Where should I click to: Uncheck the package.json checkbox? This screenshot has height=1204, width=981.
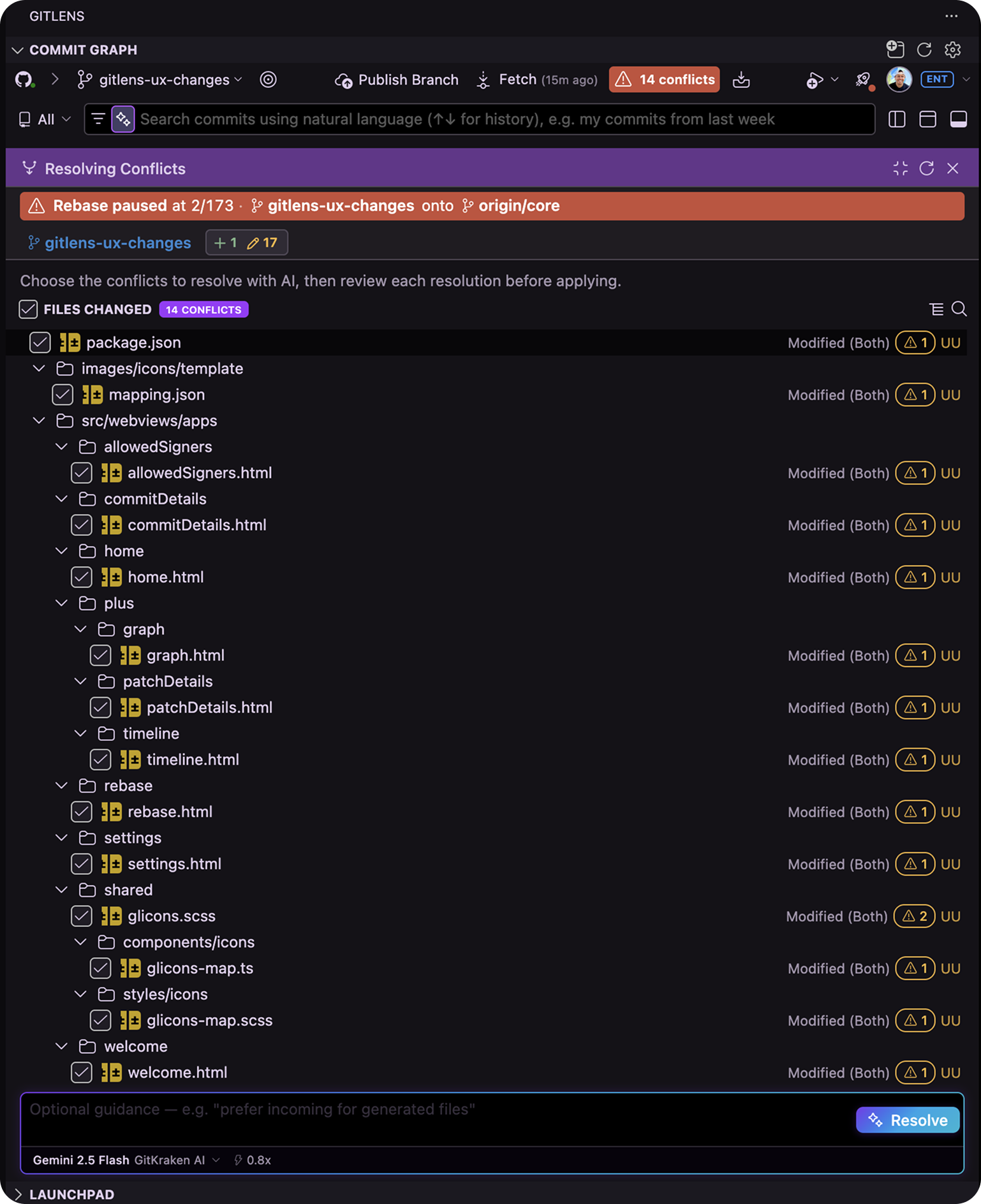click(40, 342)
